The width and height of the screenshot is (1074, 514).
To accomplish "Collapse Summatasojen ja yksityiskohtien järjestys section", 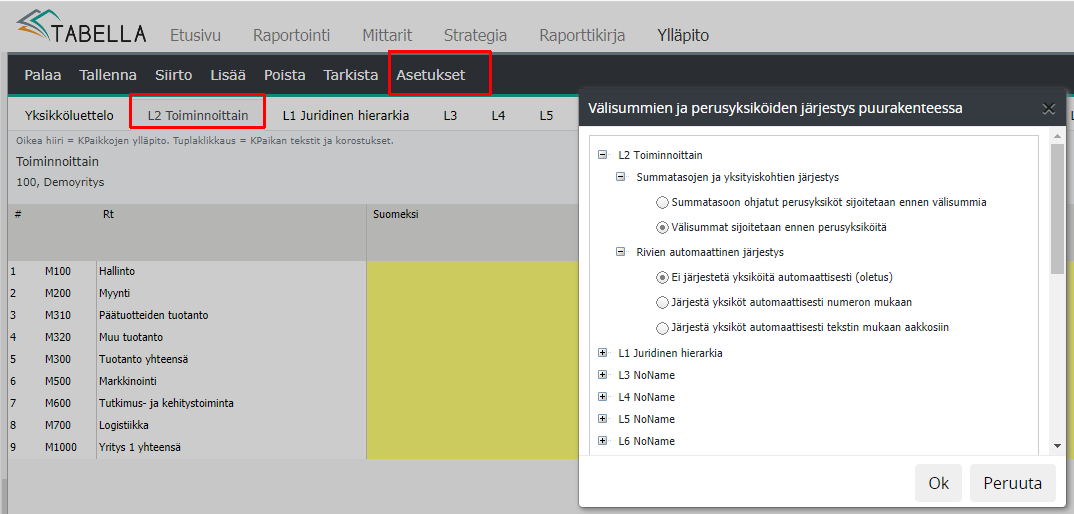I will click(x=620, y=177).
